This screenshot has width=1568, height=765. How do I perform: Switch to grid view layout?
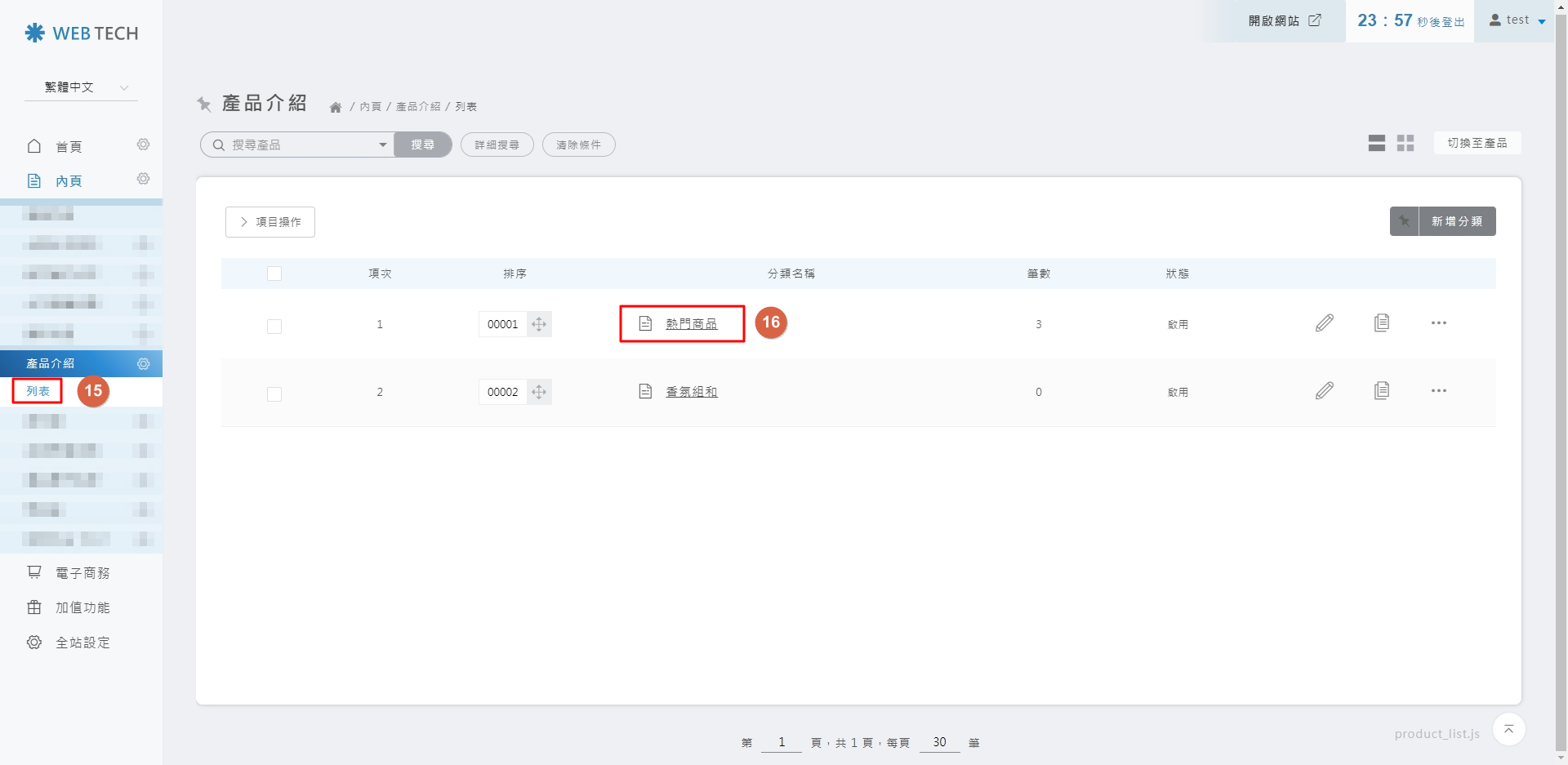(1405, 143)
